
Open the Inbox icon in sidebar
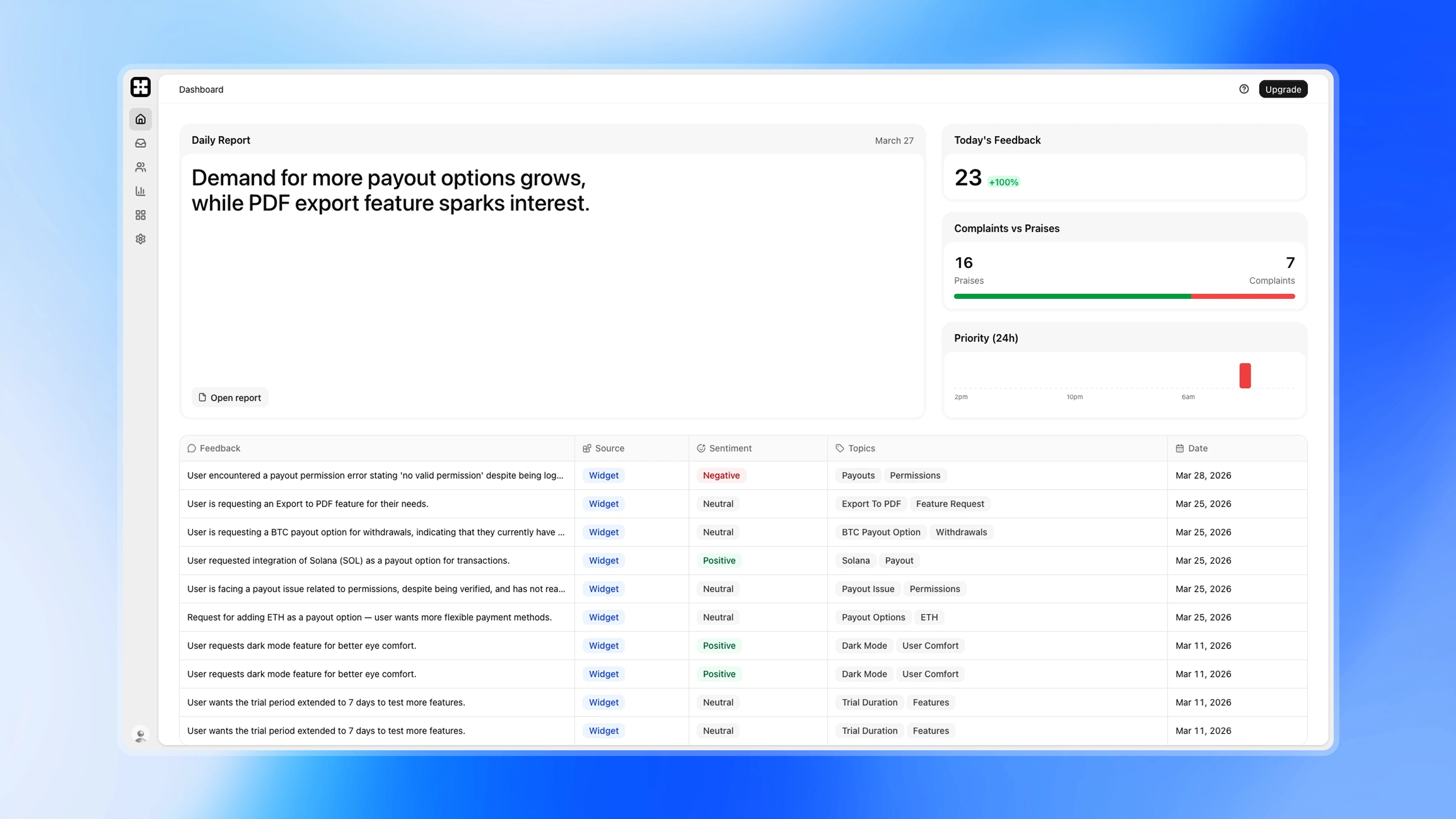pos(140,143)
